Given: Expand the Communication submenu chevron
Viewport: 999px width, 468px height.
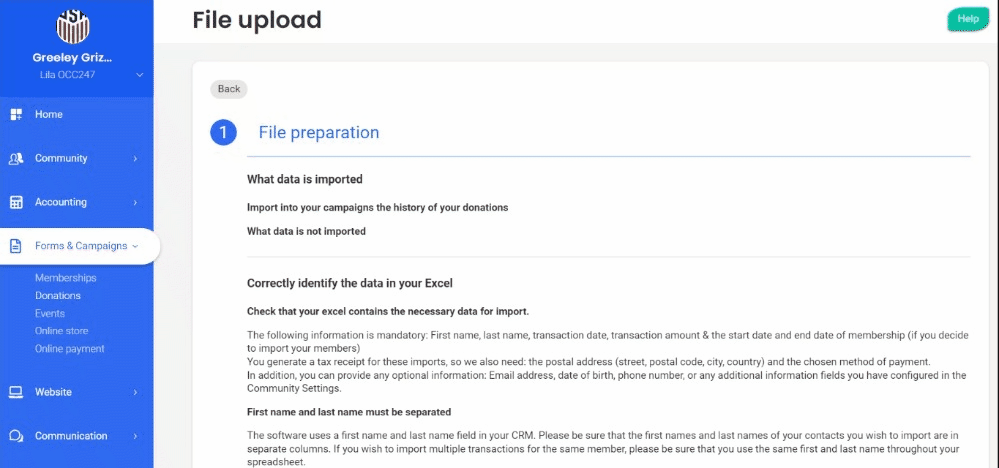Looking at the screenshot, I should (135, 436).
